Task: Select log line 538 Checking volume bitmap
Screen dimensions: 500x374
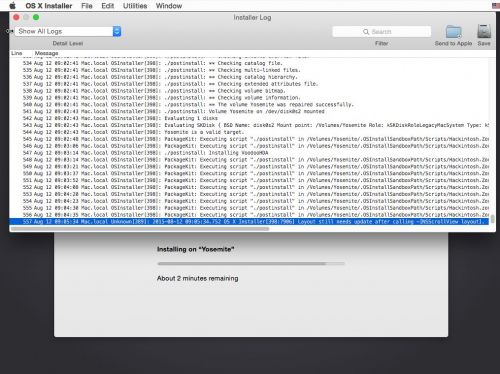Action: click(x=249, y=91)
